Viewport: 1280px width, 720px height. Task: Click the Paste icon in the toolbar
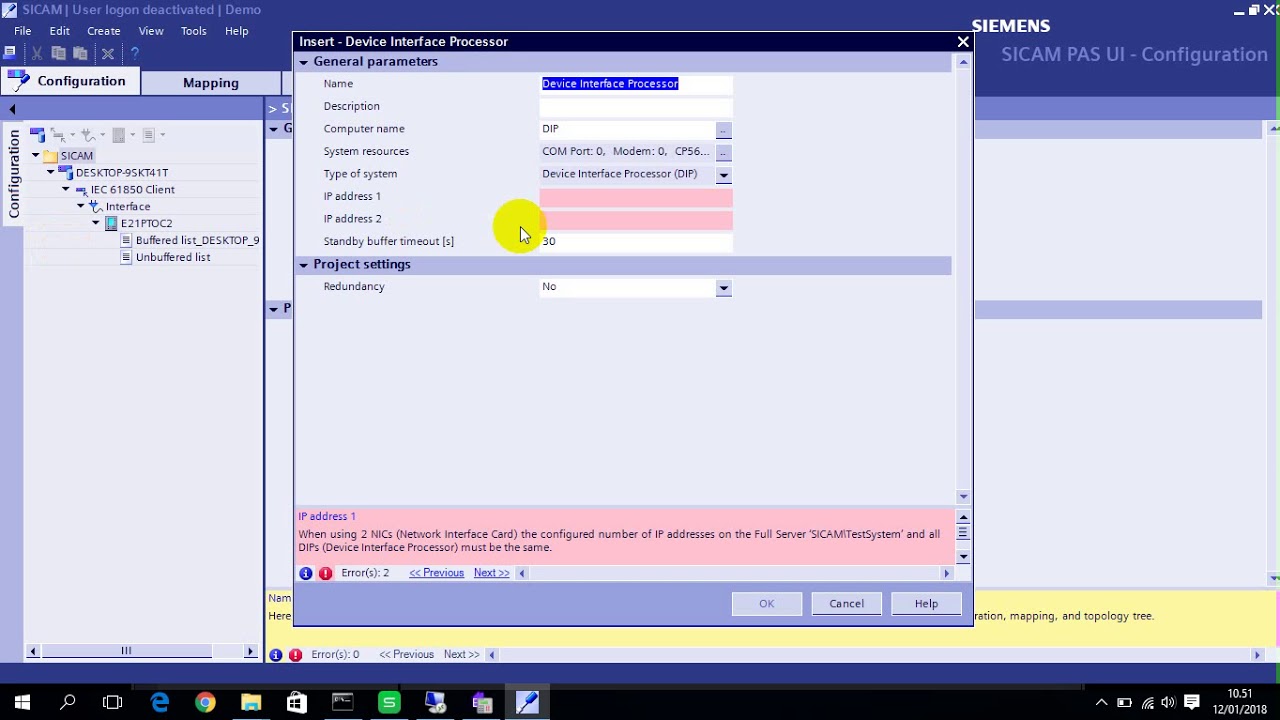tap(81, 53)
